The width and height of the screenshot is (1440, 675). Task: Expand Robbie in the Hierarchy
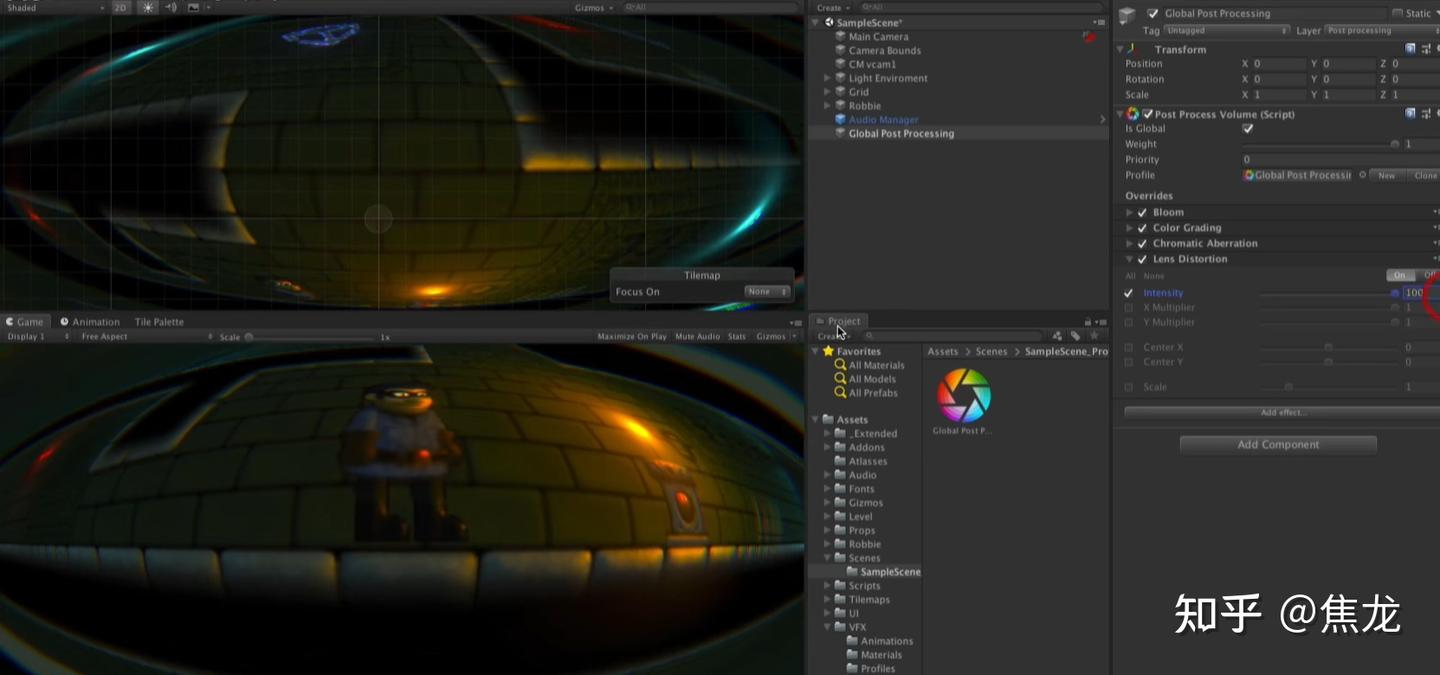[x=826, y=105]
